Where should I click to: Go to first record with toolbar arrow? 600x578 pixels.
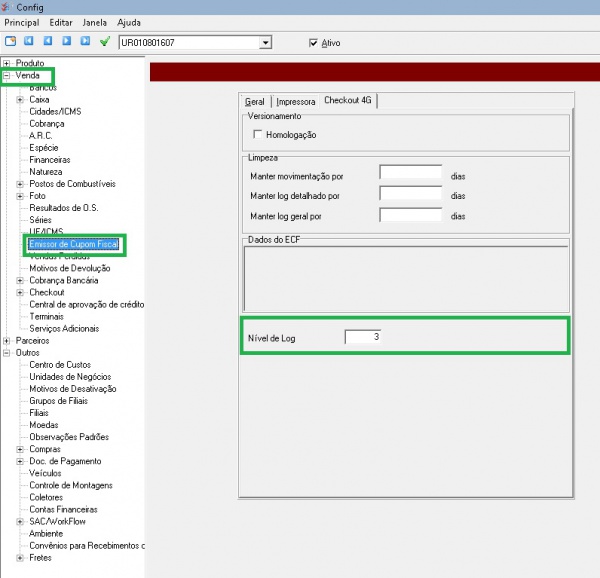coord(29,42)
